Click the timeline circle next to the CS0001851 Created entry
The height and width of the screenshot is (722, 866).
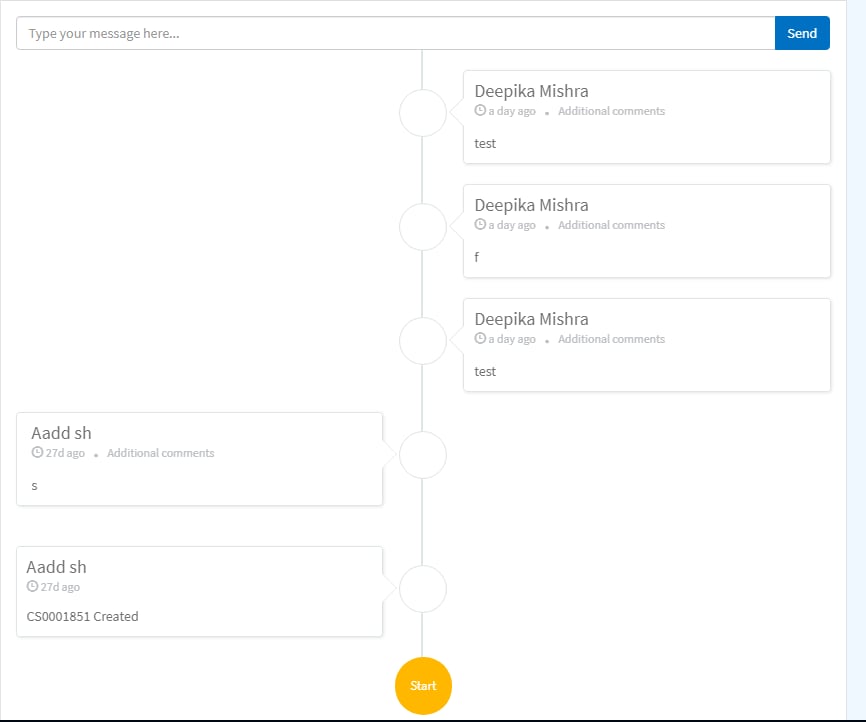click(423, 588)
